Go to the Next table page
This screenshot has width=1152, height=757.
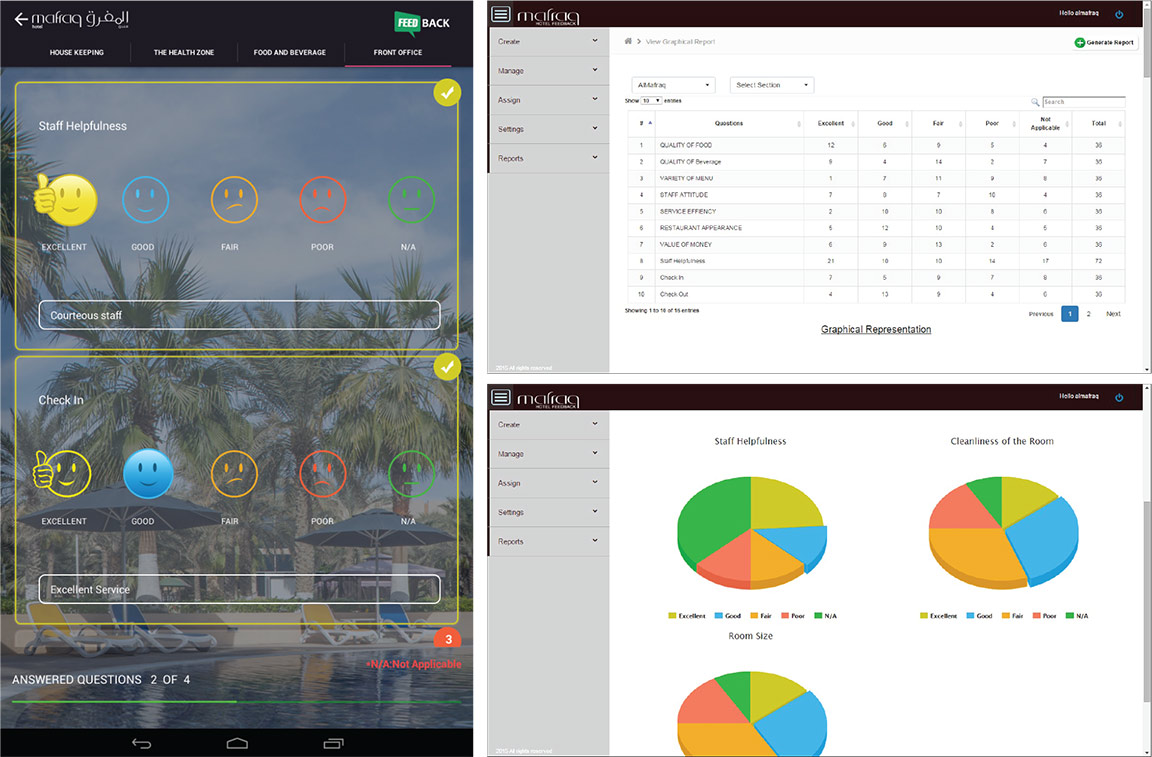[1113, 314]
